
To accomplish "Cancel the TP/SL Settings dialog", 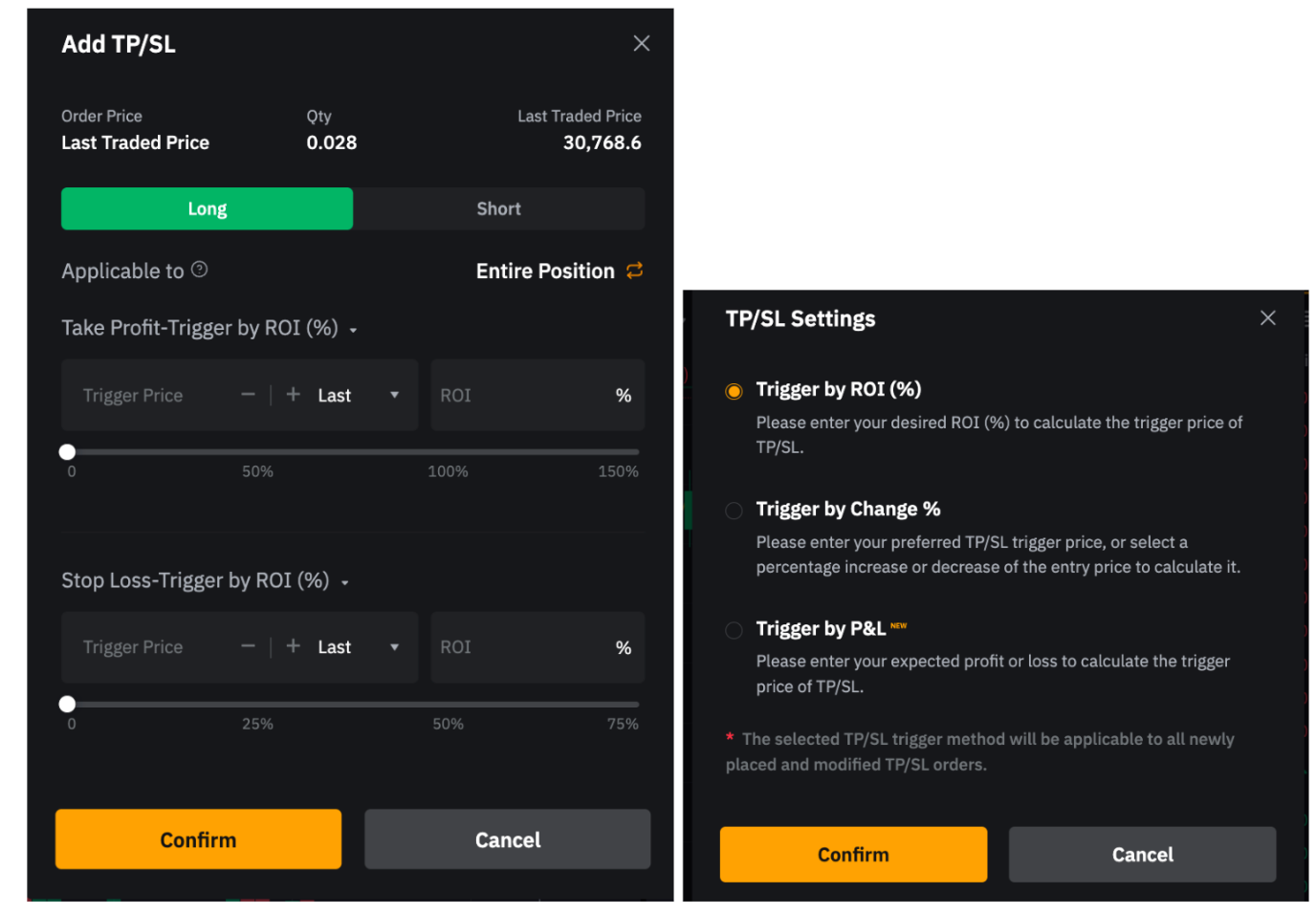I will pyautogui.click(x=1142, y=855).
